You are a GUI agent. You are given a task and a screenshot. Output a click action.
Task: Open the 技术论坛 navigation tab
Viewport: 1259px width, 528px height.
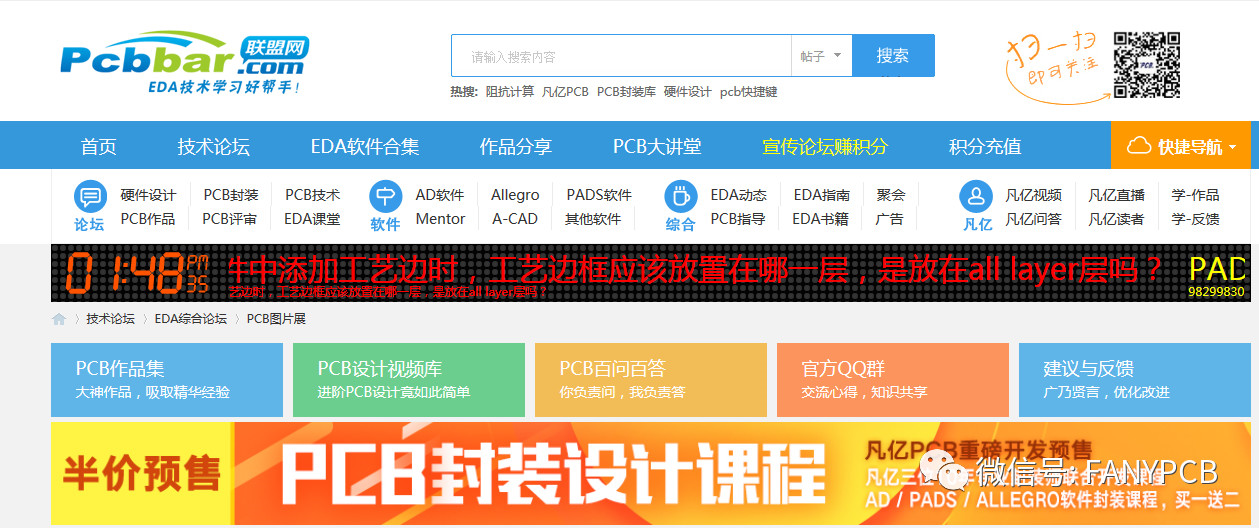coord(213,147)
